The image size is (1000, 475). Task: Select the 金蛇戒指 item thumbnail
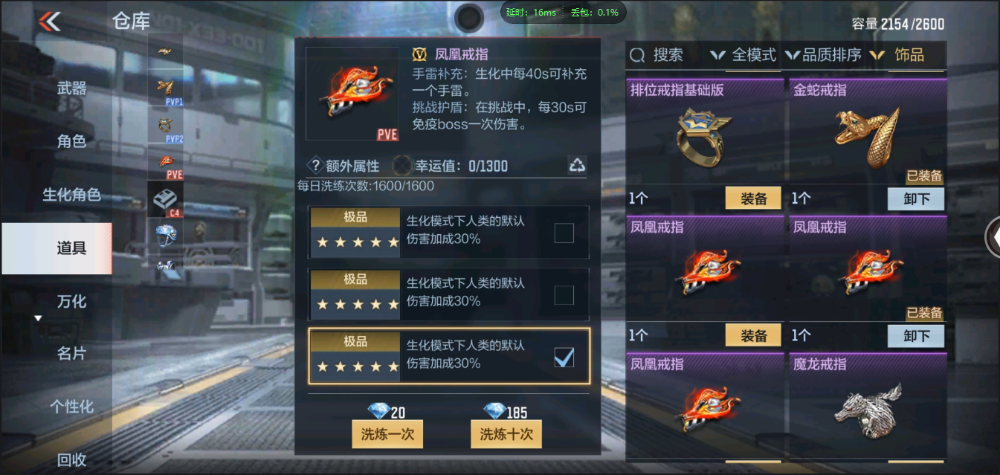point(867,138)
